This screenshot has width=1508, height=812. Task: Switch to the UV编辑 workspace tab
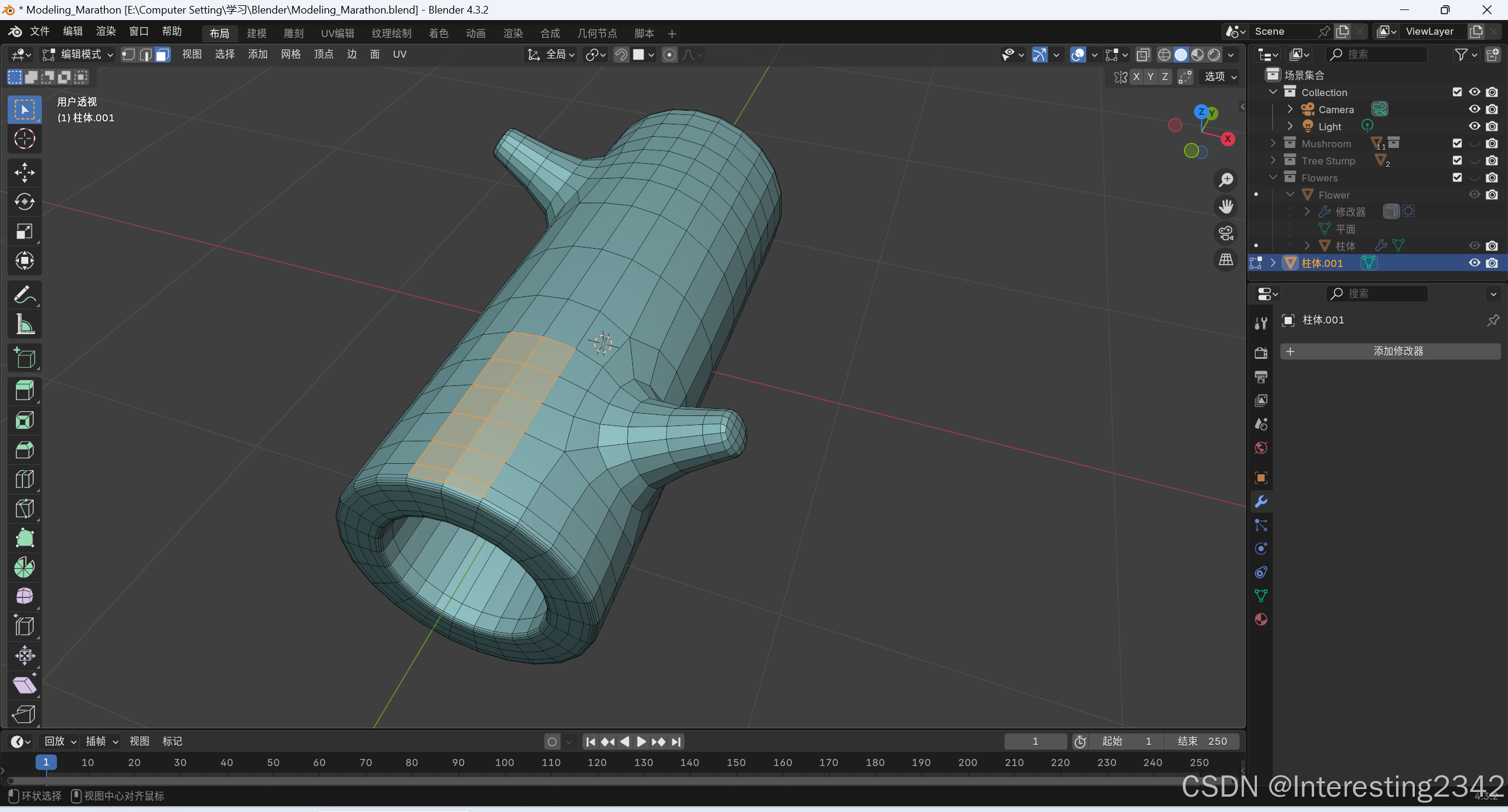pyautogui.click(x=338, y=34)
